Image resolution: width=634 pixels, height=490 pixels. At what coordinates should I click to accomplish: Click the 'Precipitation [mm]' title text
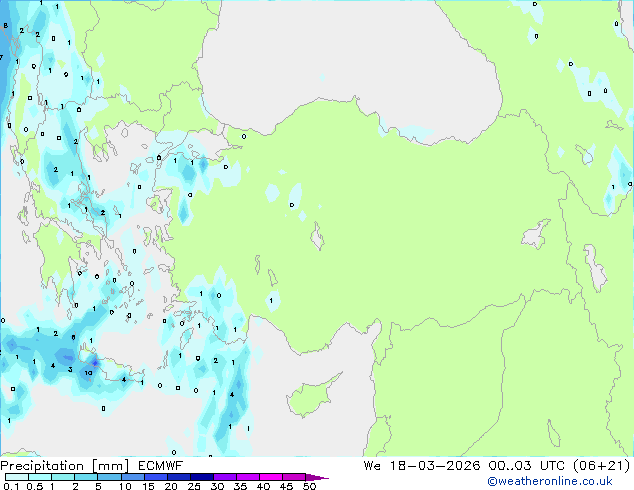click(x=65, y=466)
